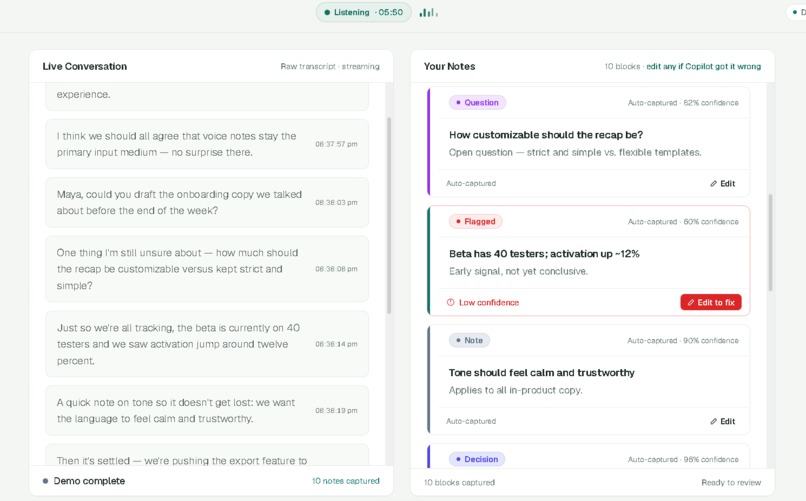Image resolution: width=806 pixels, height=501 pixels.
Task: Click the pencil icon on the Question note
Action: 713,183
